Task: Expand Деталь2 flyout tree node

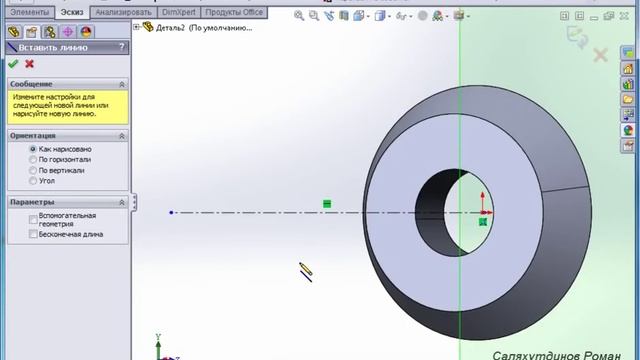Action: click(x=137, y=27)
